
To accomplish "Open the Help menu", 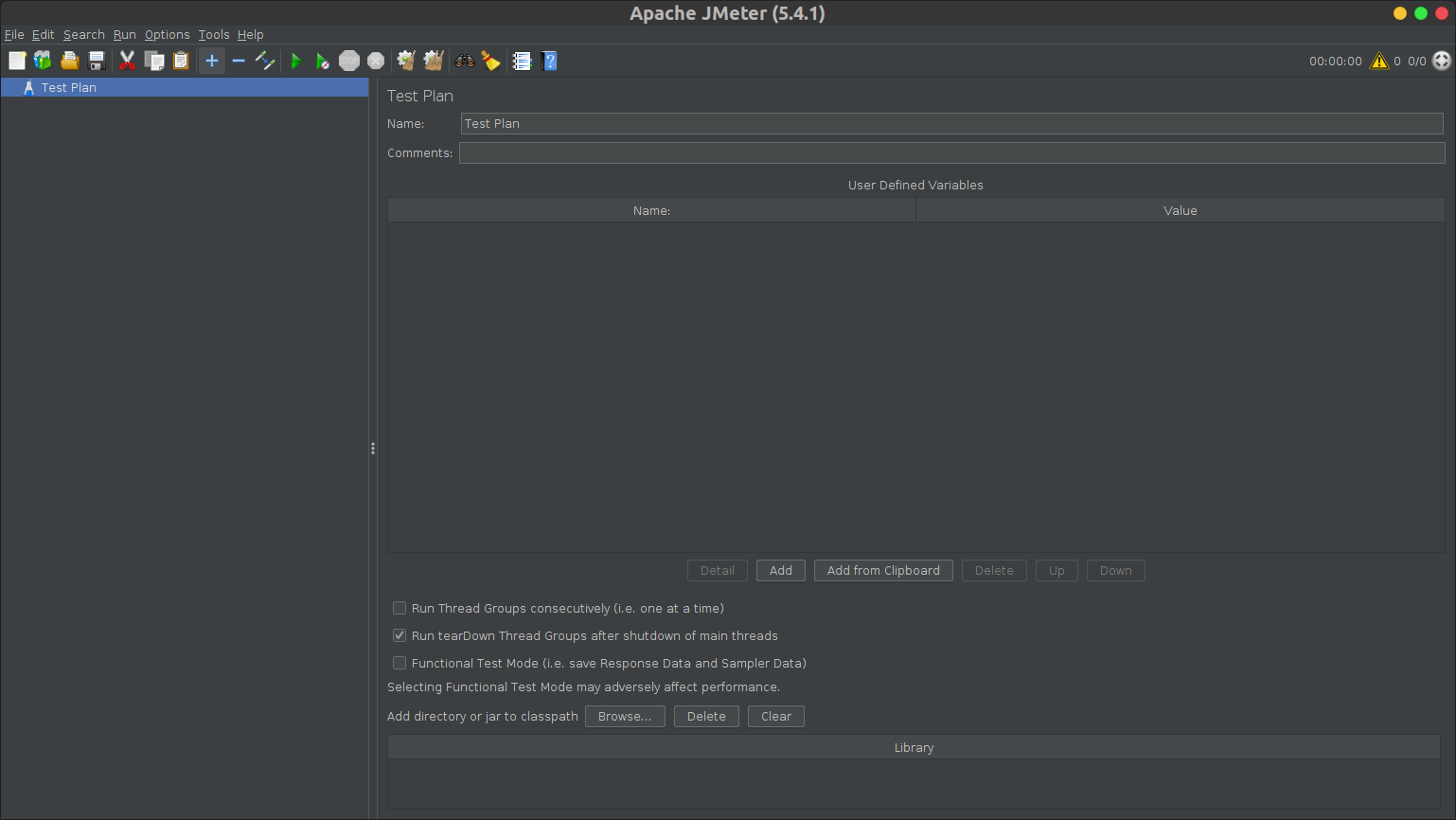I will pos(251,34).
